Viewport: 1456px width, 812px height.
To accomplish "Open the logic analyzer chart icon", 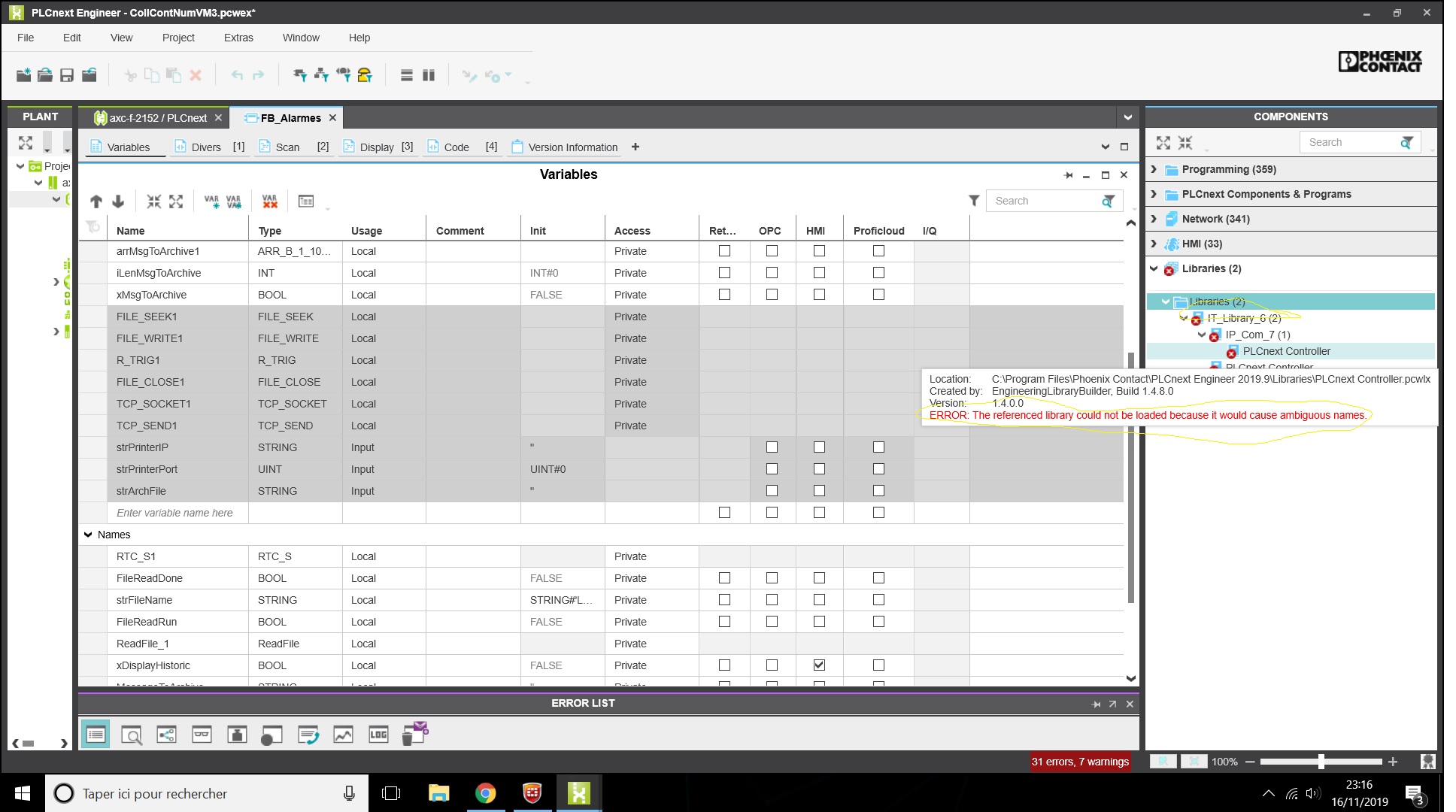I will point(343,735).
